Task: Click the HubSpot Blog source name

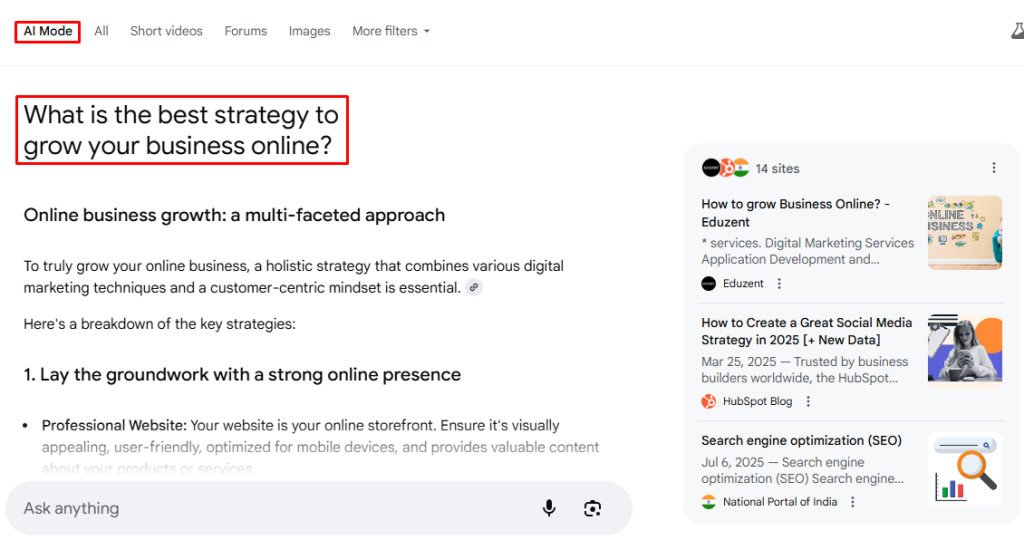Action: (758, 402)
